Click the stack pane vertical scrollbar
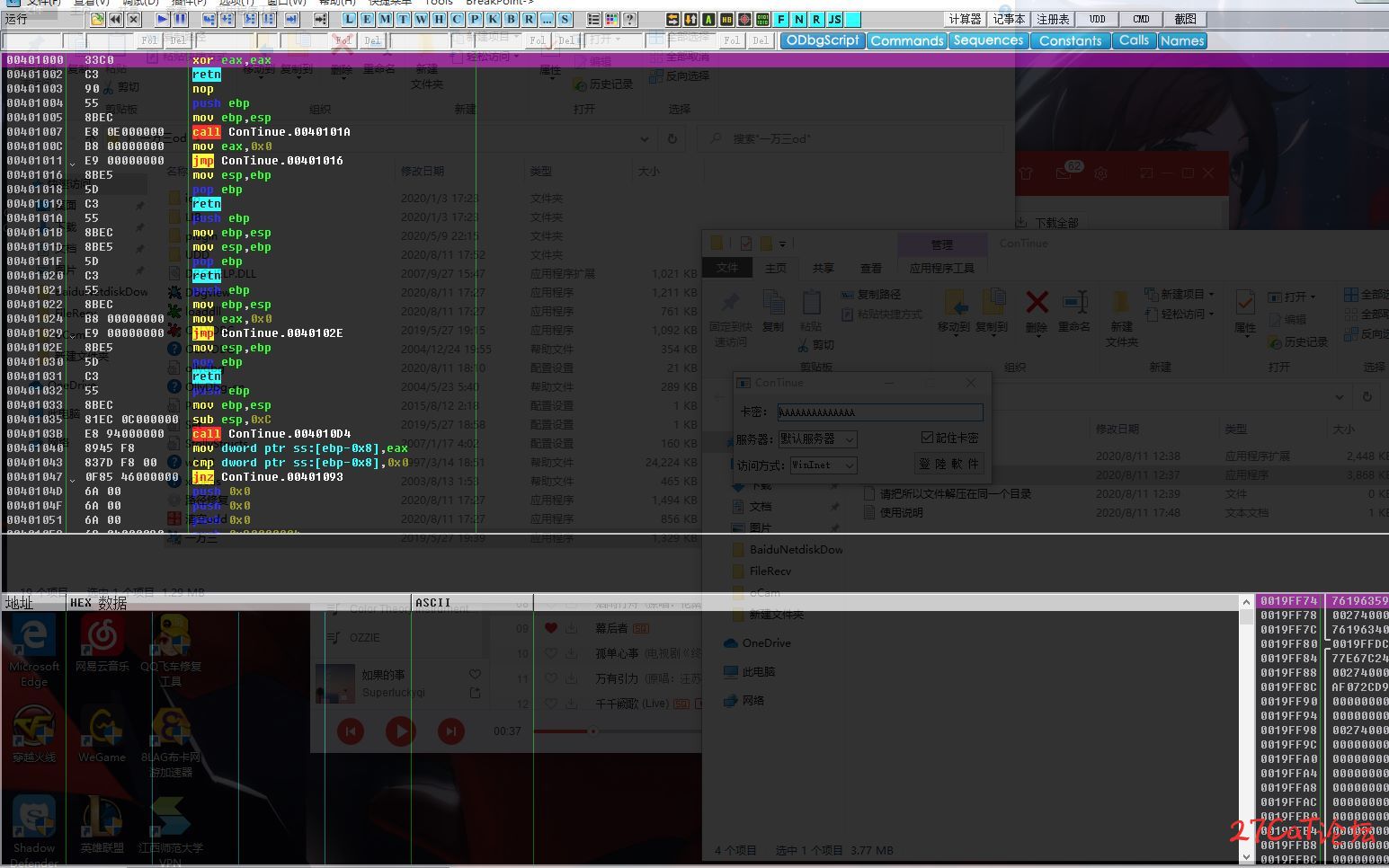 pyautogui.click(x=1246, y=729)
